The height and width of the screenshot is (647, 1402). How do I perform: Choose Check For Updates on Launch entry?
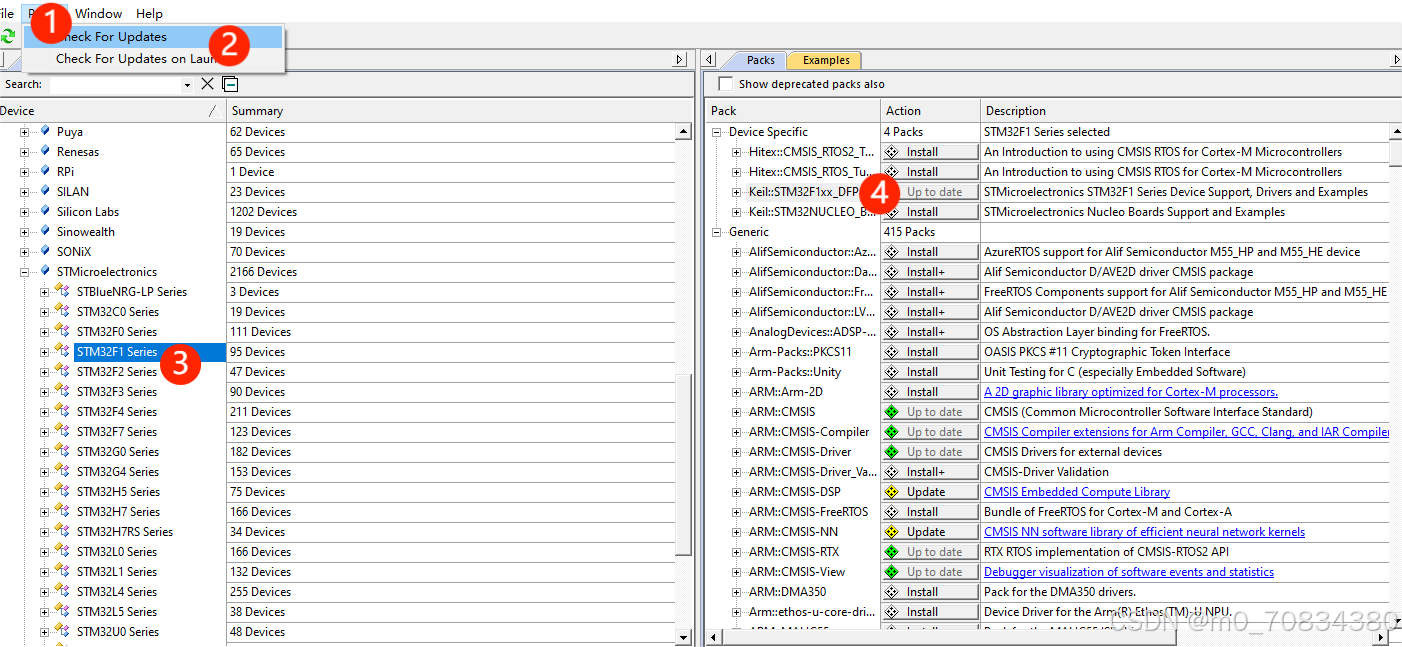[154, 59]
